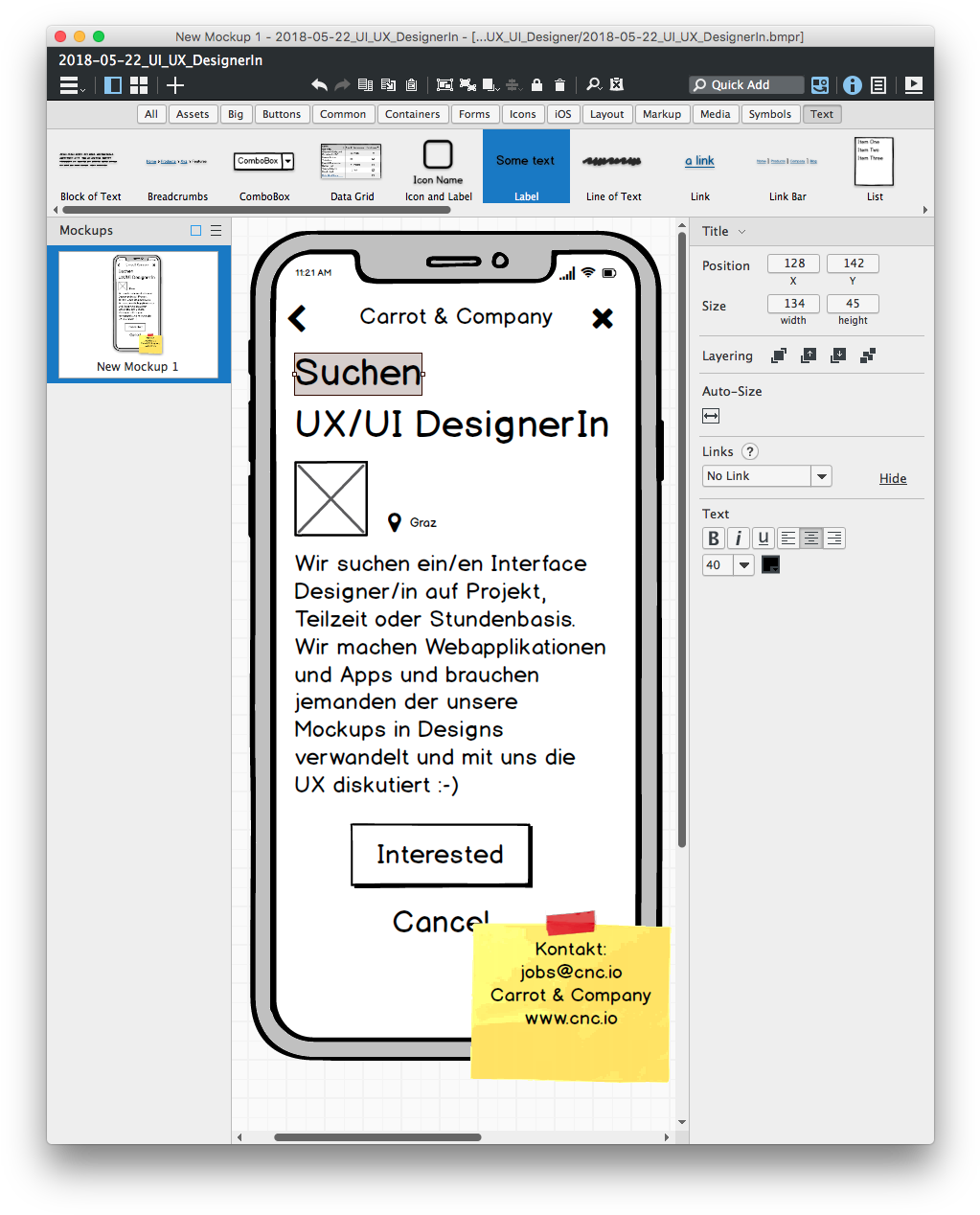Click Bring to Front layering icon
The width and height of the screenshot is (980, 1215).
pyautogui.click(x=779, y=355)
